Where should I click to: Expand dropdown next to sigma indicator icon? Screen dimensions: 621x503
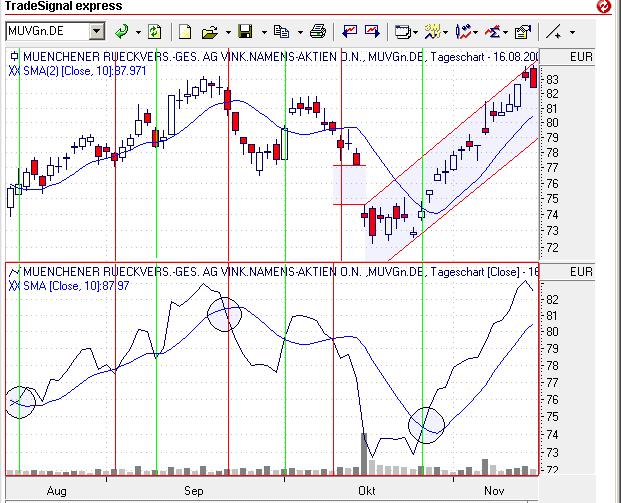point(505,32)
